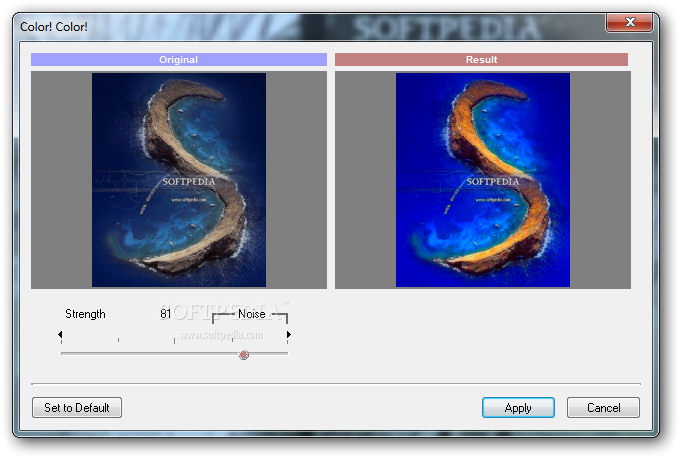
Task: Click the strength value 81
Action: pyautogui.click(x=165, y=314)
